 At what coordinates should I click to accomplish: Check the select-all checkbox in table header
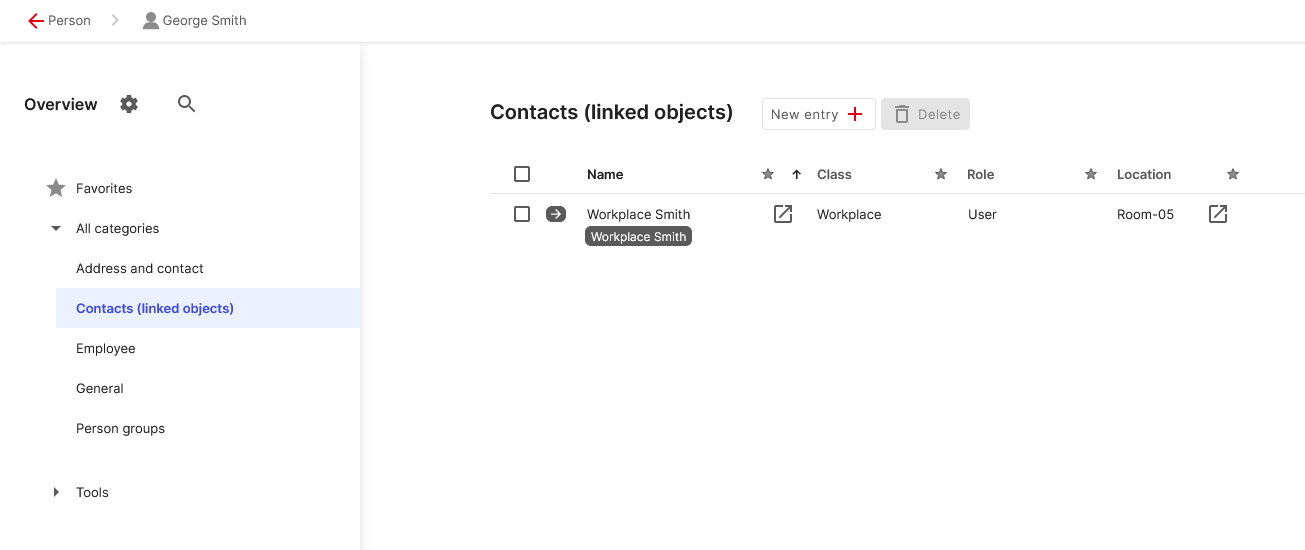pyautogui.click(x=522, y=174)
